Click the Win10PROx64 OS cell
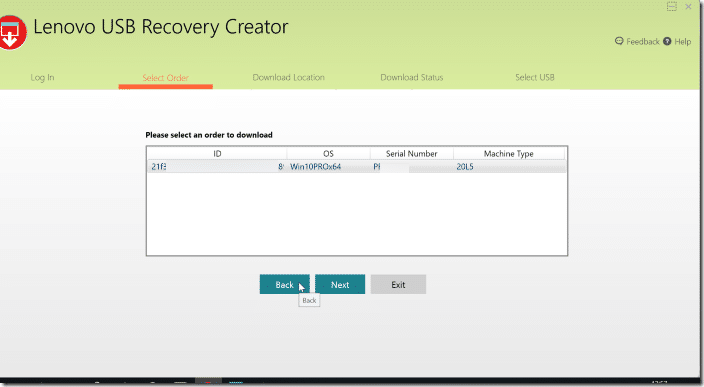Viewport: 704px width, 387px height. pyautogui.click(x=315, y=167)
